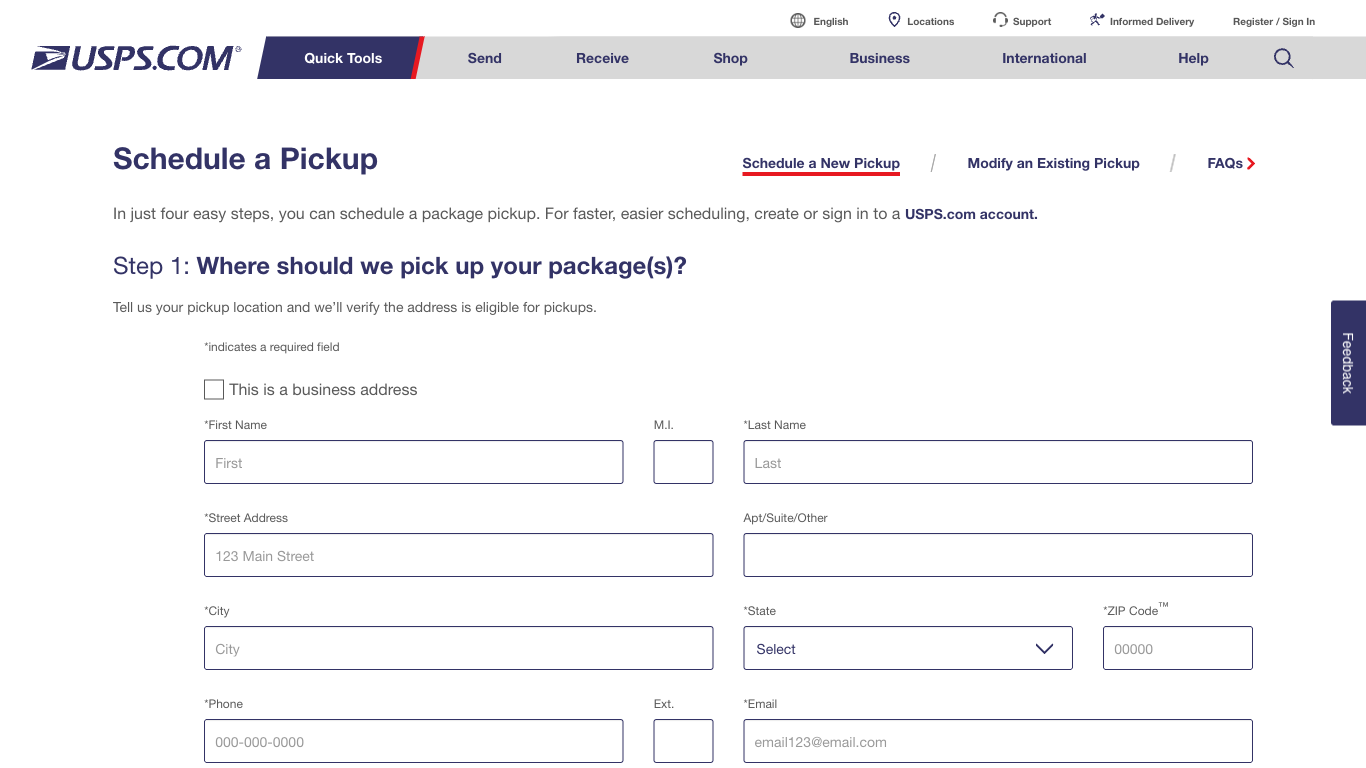The width and height of the screenshot is (1366, 768).
Task: Click the Step 1 heading text
Action: click(x=400, y=266)
